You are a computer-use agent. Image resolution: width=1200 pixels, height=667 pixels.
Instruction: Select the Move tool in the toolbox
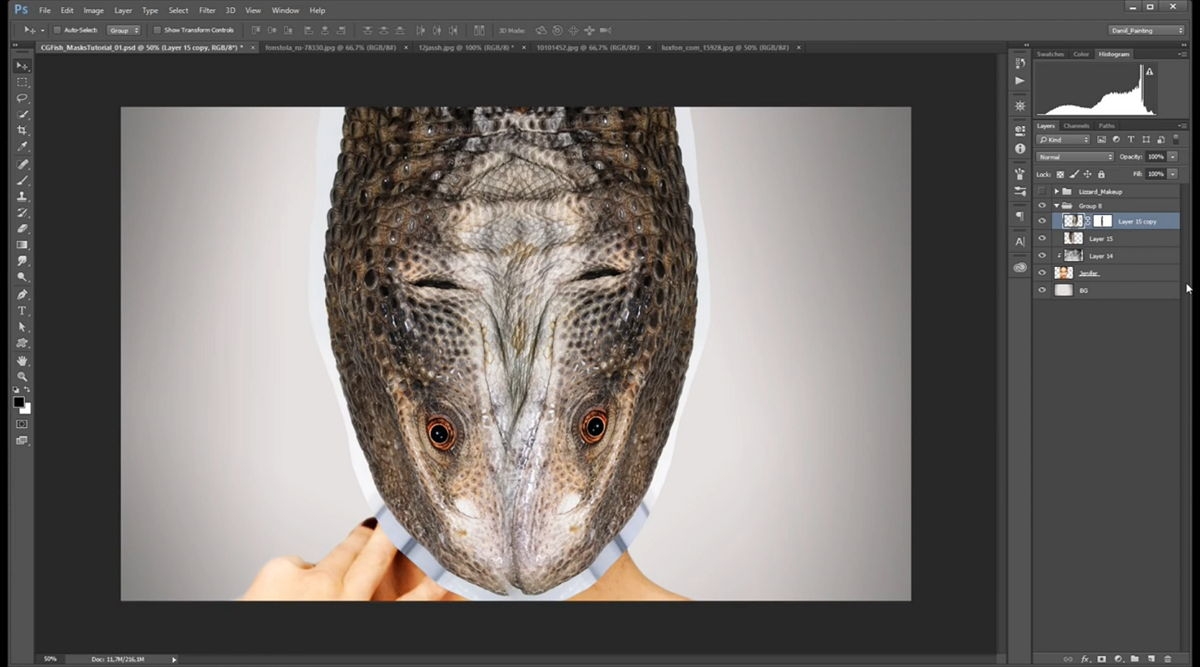pos(22,66)
